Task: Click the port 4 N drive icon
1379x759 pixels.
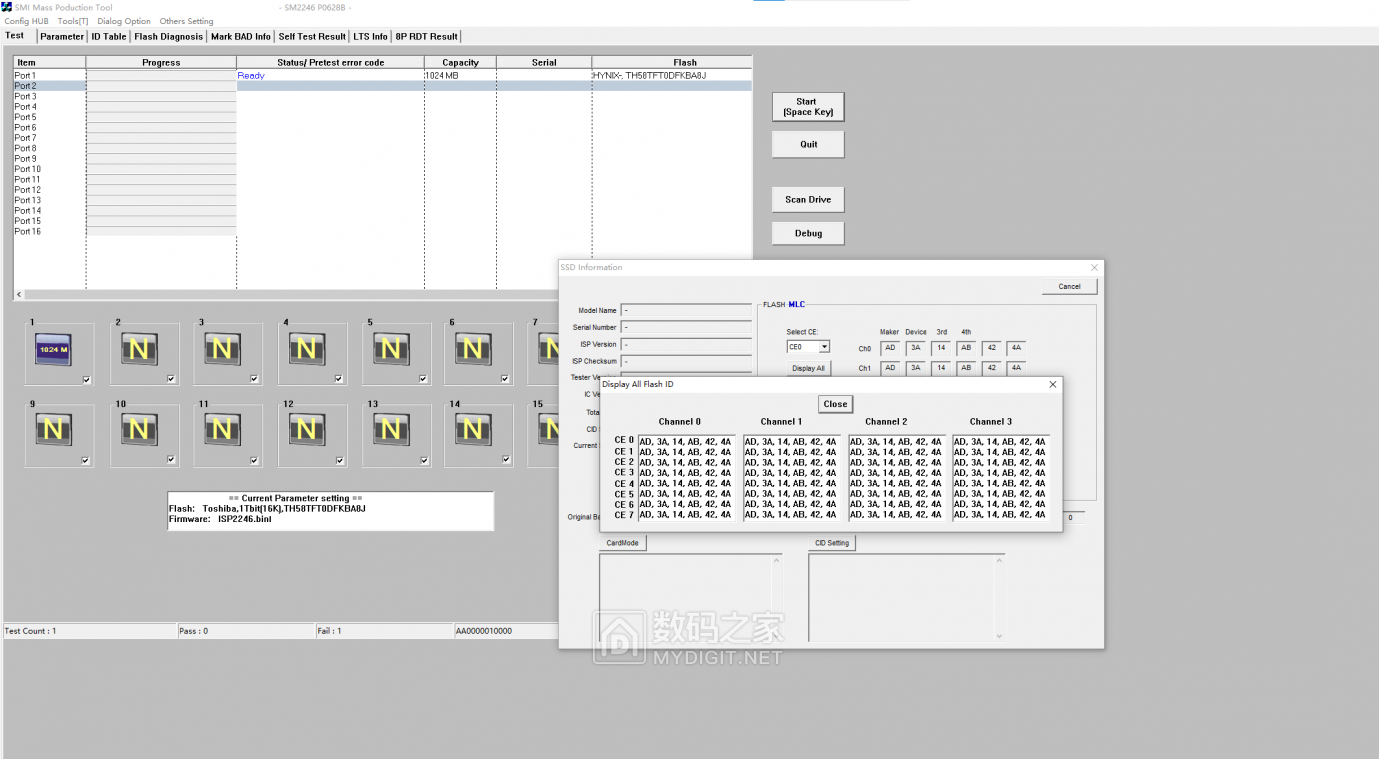Action: click(x=306, y=349)
